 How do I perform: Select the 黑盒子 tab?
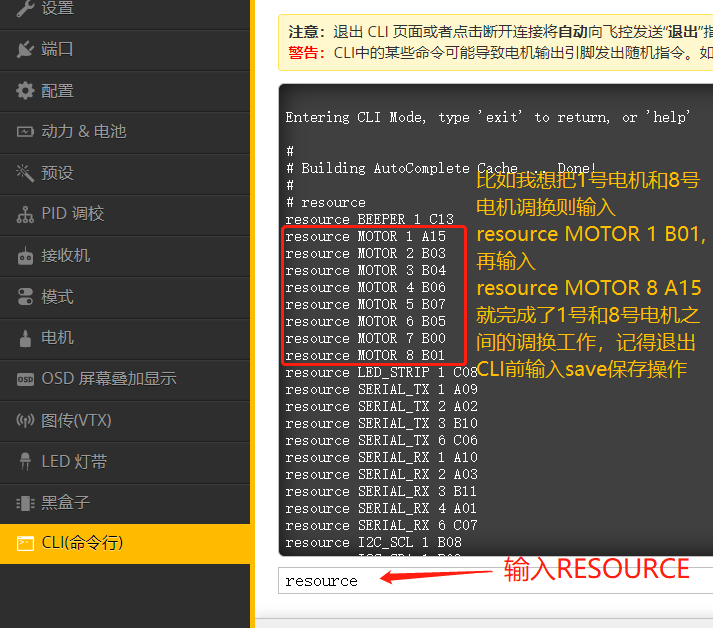[x=125, y=504]
